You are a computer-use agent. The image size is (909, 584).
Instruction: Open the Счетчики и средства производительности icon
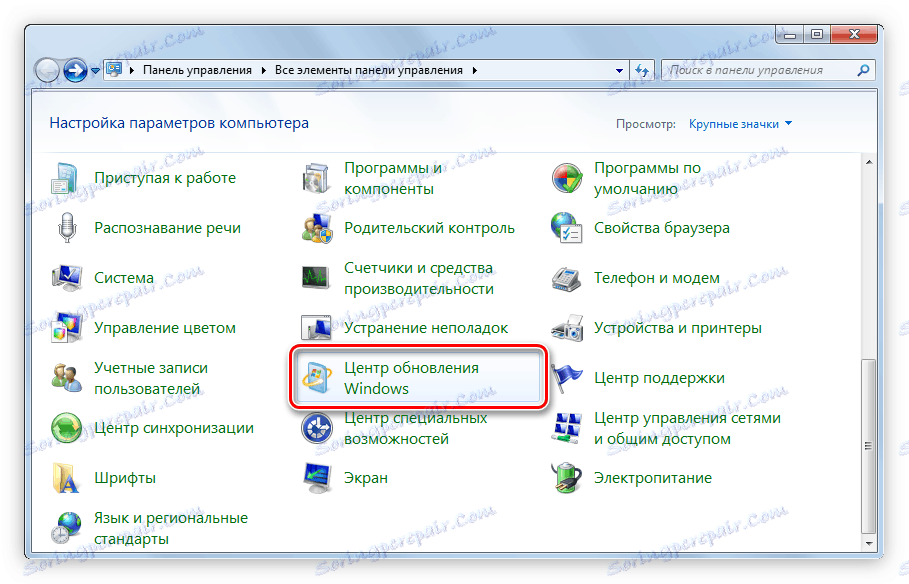pyautogui.click(x=317, y=278)
